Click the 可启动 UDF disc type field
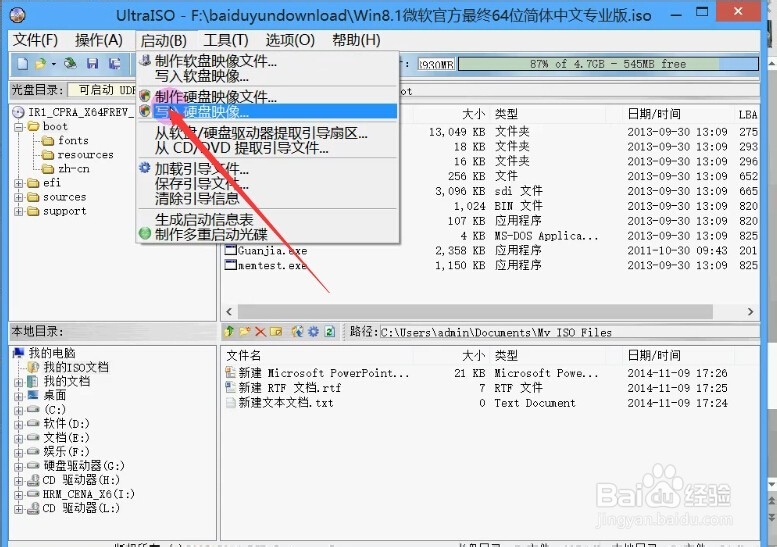Image resolution: width=777 pixels, height=547 pixels. click(x=102, y=90)
